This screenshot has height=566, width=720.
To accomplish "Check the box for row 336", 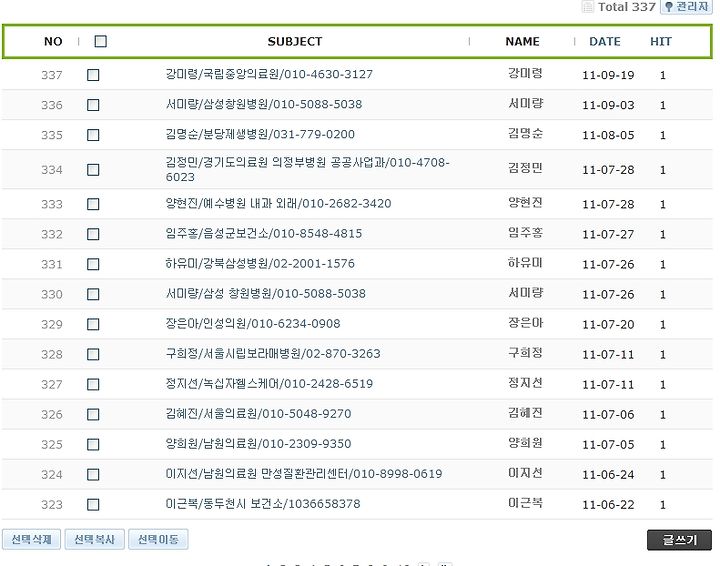I will 93,105.
